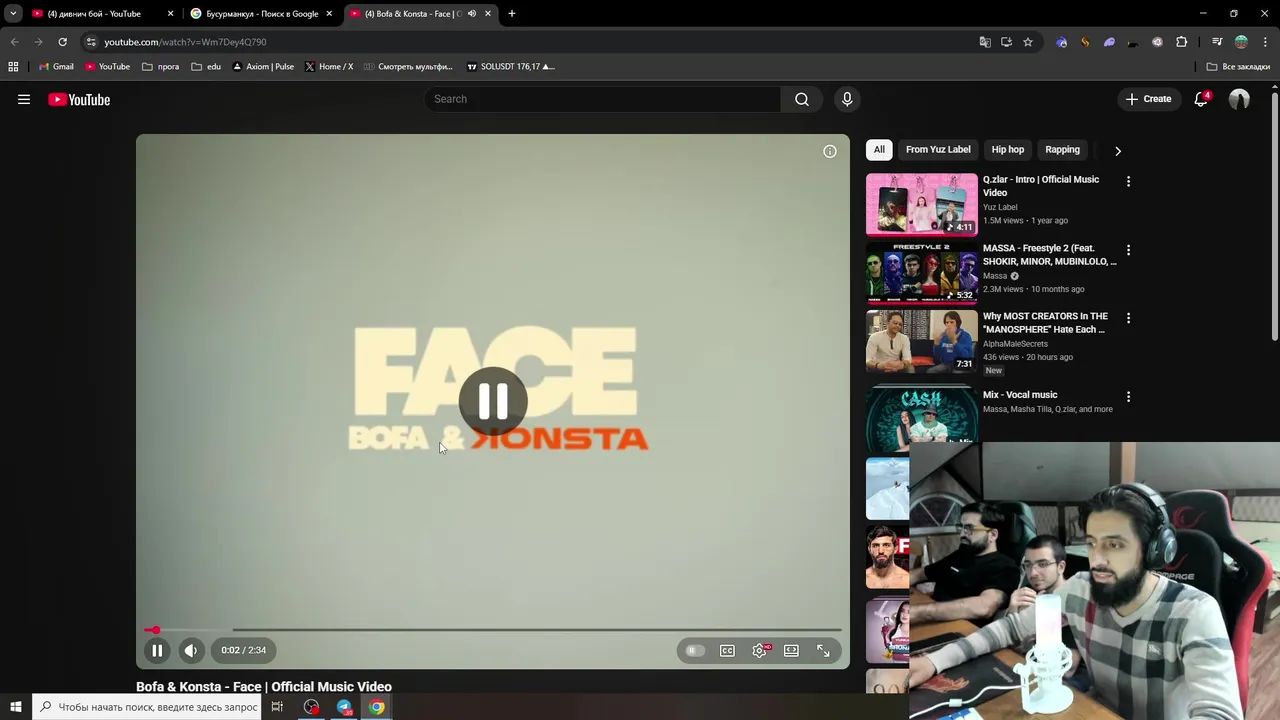Screen dimensions: 1280x720
Task: Mute the Bofa & Konsta tab audio icon
Action: tap(472, 14)
